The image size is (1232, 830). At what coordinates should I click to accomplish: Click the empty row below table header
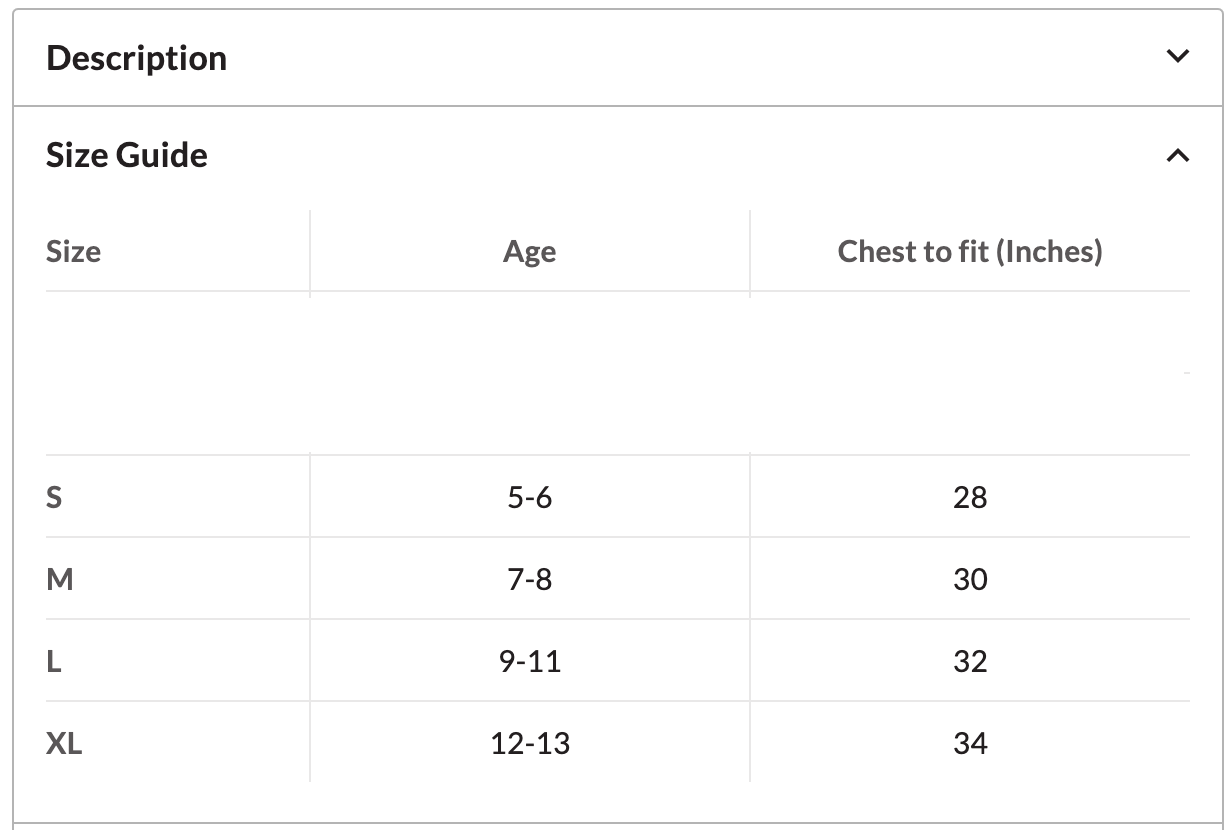(x=617, y=375)
